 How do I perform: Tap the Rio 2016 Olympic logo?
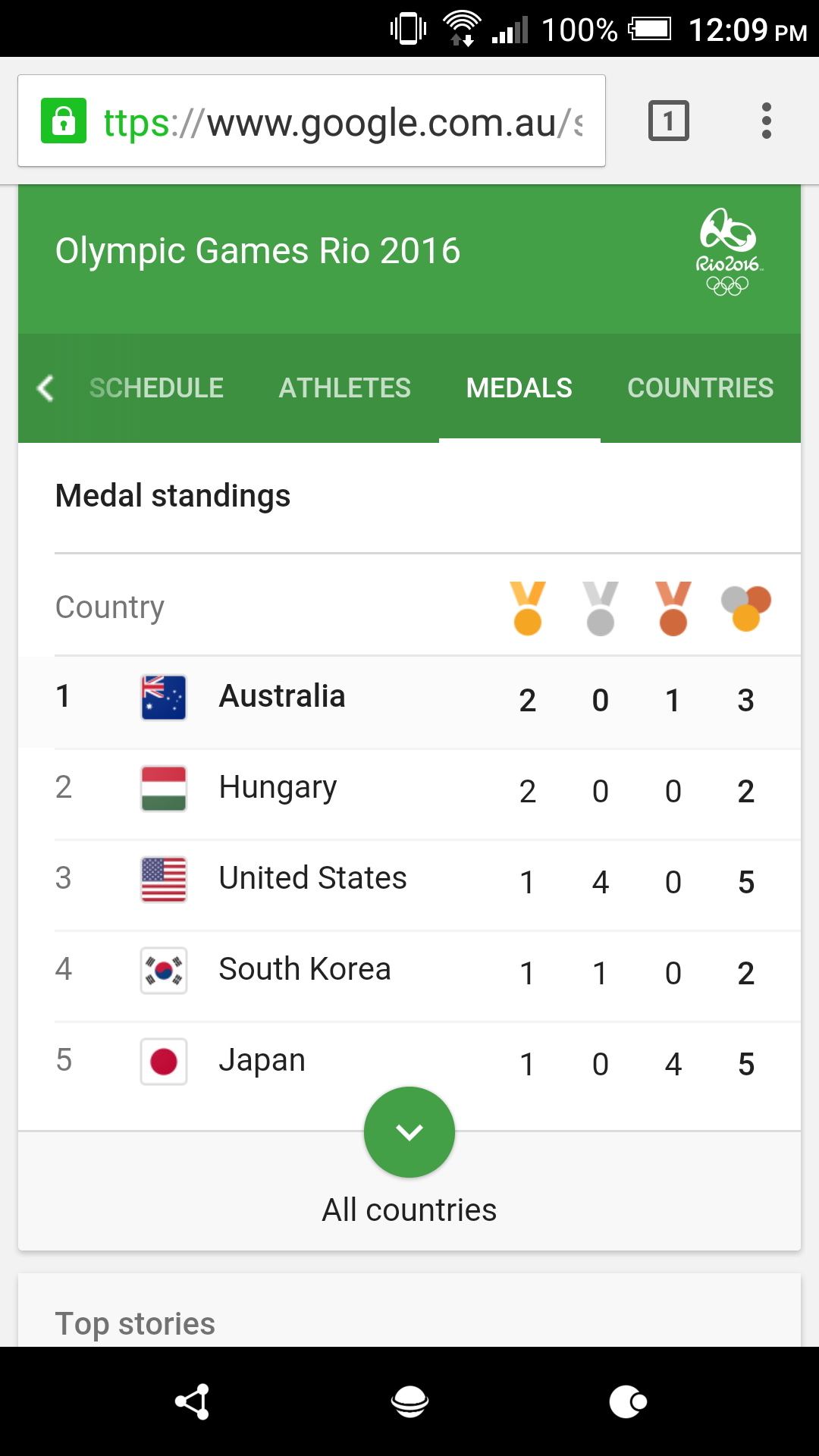(728, 252)
